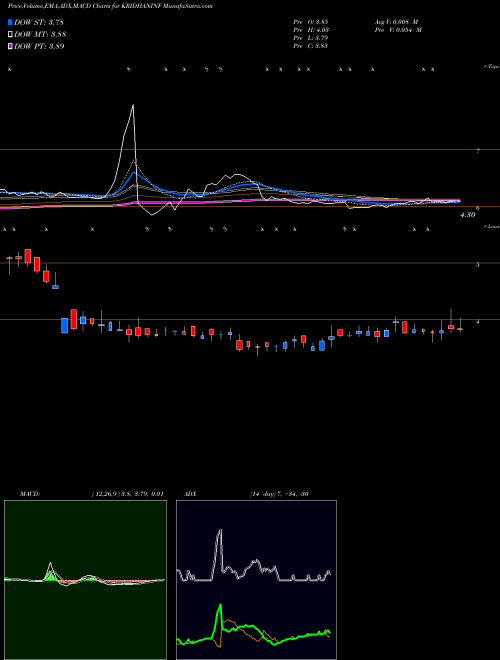This screenshot has width=500, height=660.
Task: Click the 4.30 price label
Action: click(x=468, y=215)
